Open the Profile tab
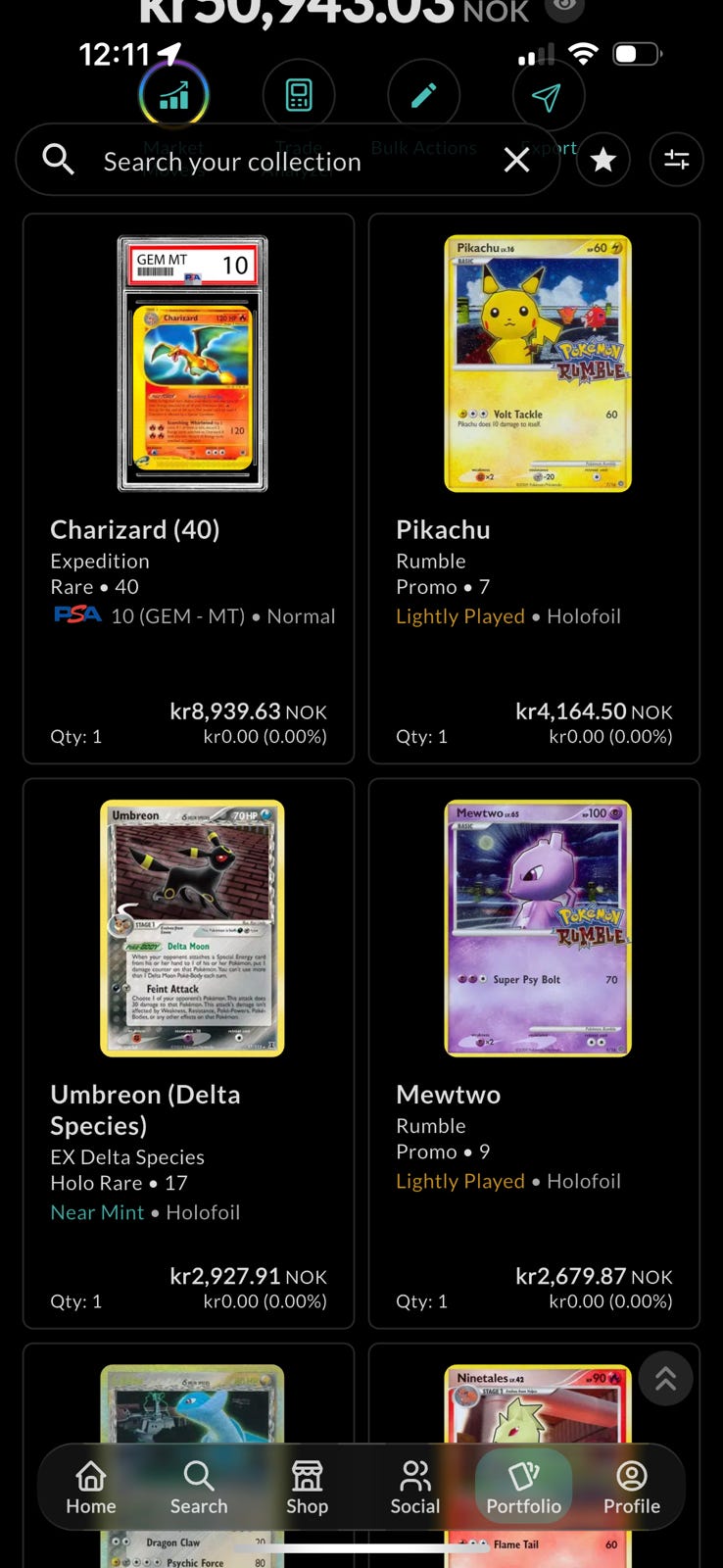 pos(632,1488)
